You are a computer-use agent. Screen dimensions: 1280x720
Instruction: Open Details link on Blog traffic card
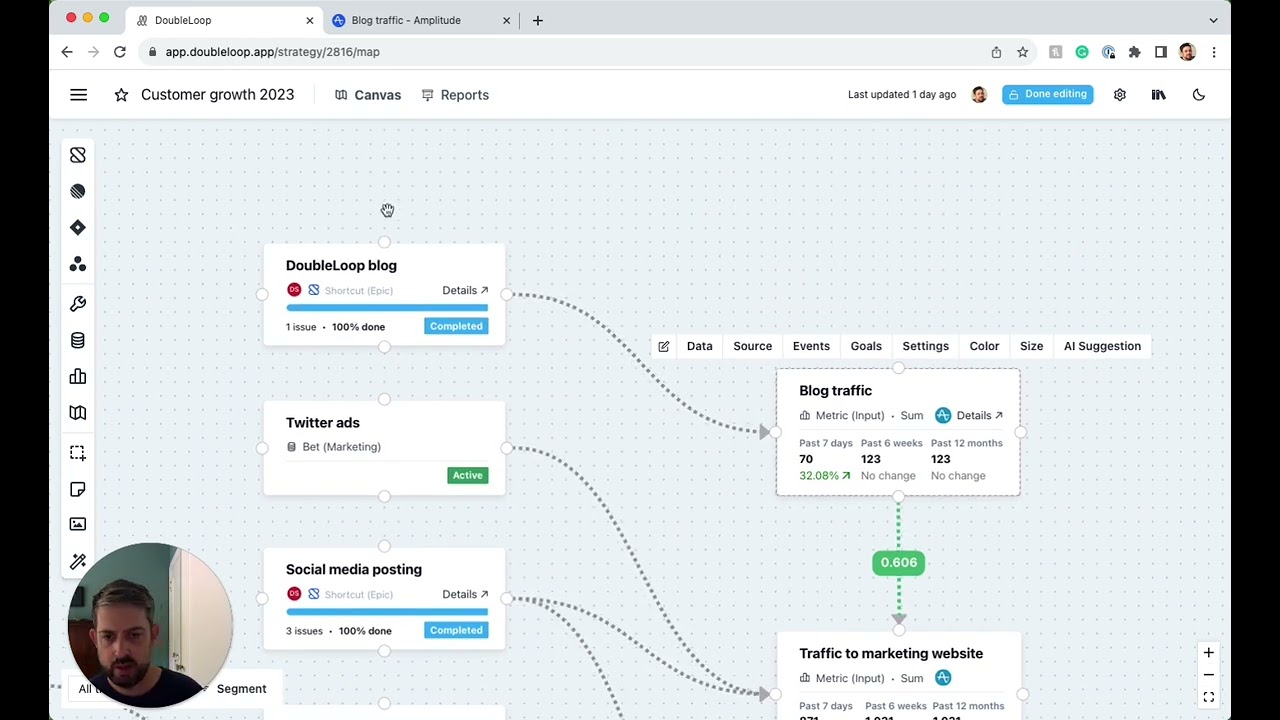[979, 415]
